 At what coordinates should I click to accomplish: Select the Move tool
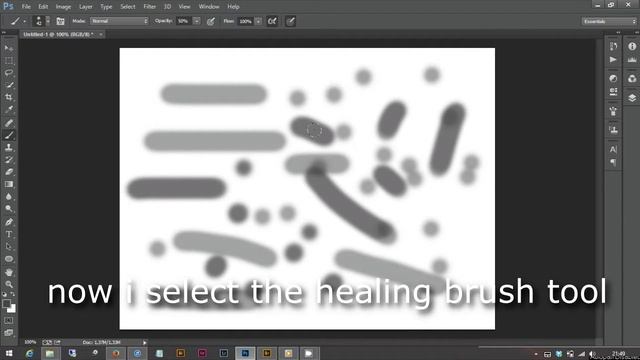coord(9,48)
